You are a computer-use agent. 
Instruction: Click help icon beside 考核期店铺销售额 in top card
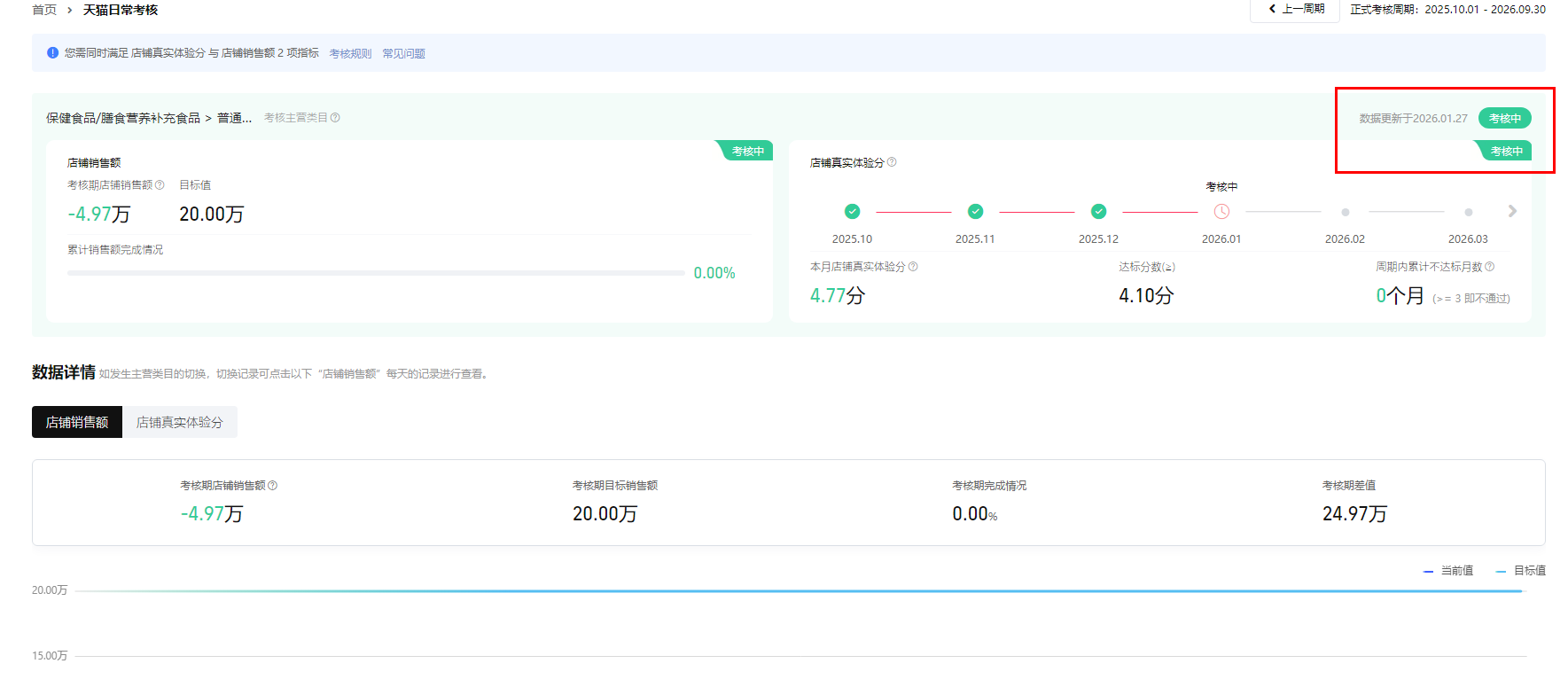(160, 185)
